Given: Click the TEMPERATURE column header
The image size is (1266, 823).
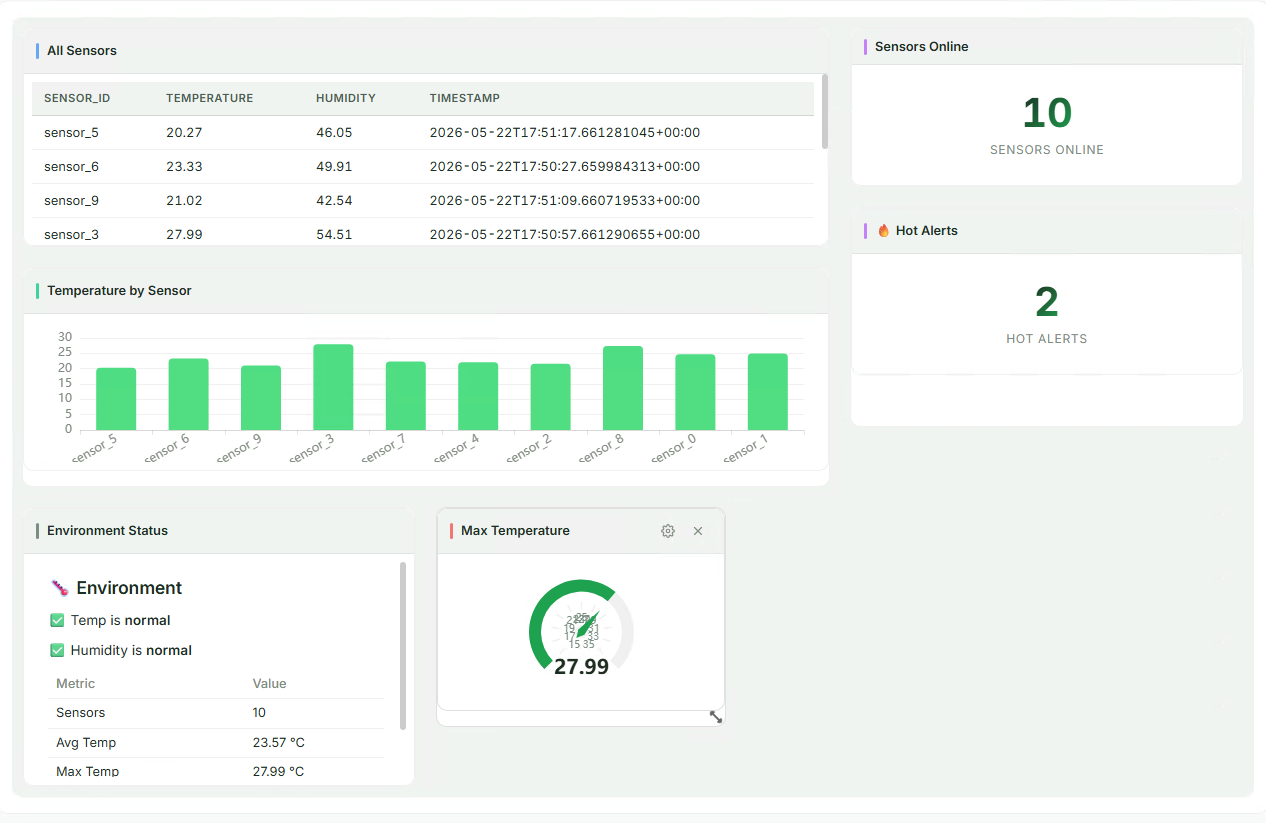Looking at the screenshot, I should [x=210, y=98].
